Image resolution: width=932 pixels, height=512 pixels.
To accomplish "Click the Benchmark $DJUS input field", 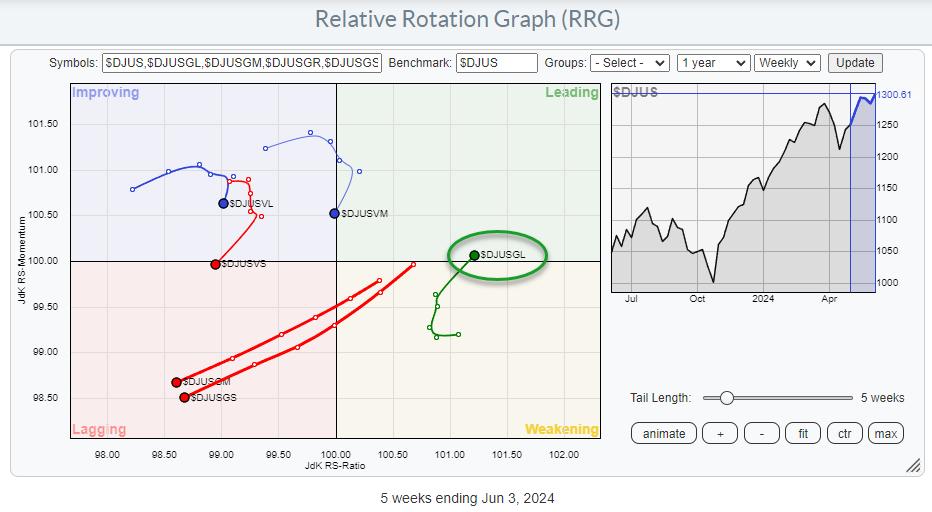I will click(496, 63).
